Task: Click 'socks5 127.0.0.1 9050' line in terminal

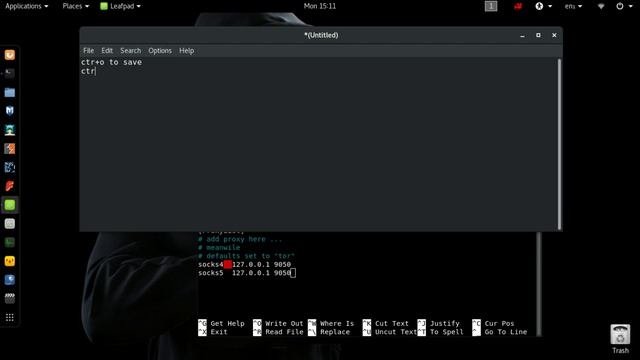Action: click(x=244, y=273)
